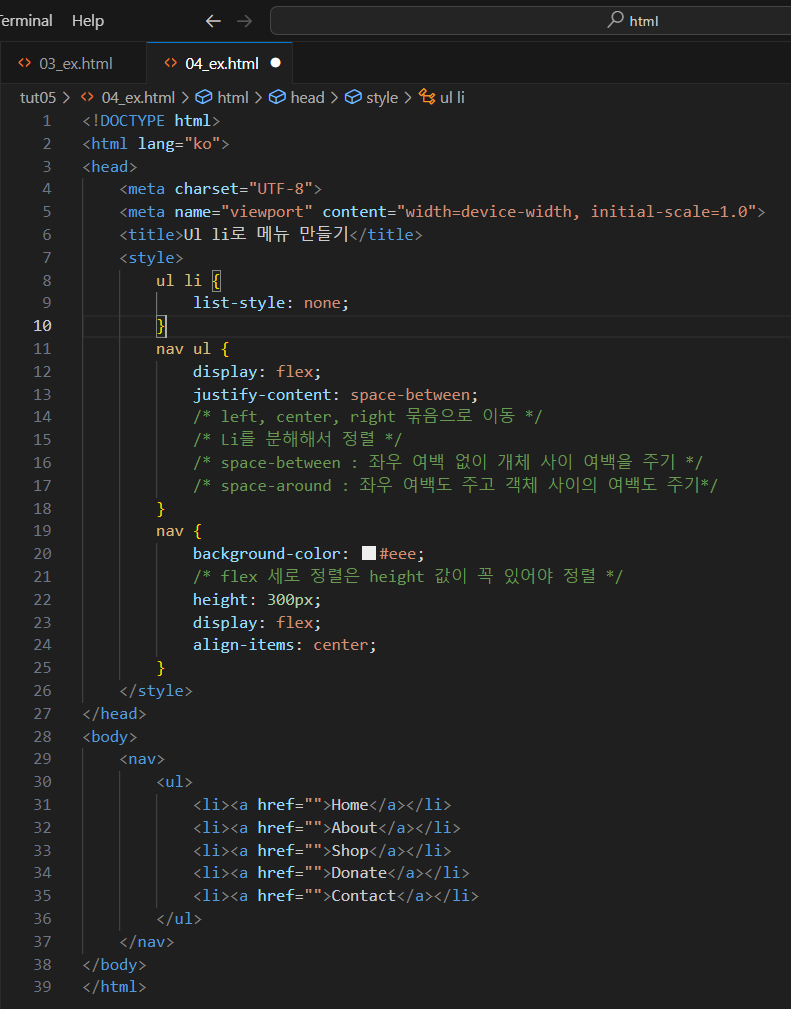
Task: Click the cube icon beside html breadcrumb
Action: [204, 97]
